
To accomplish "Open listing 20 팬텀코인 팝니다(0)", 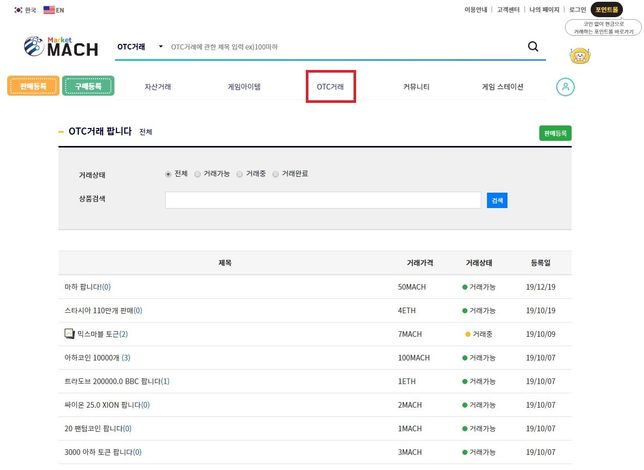I will point(98,429).
